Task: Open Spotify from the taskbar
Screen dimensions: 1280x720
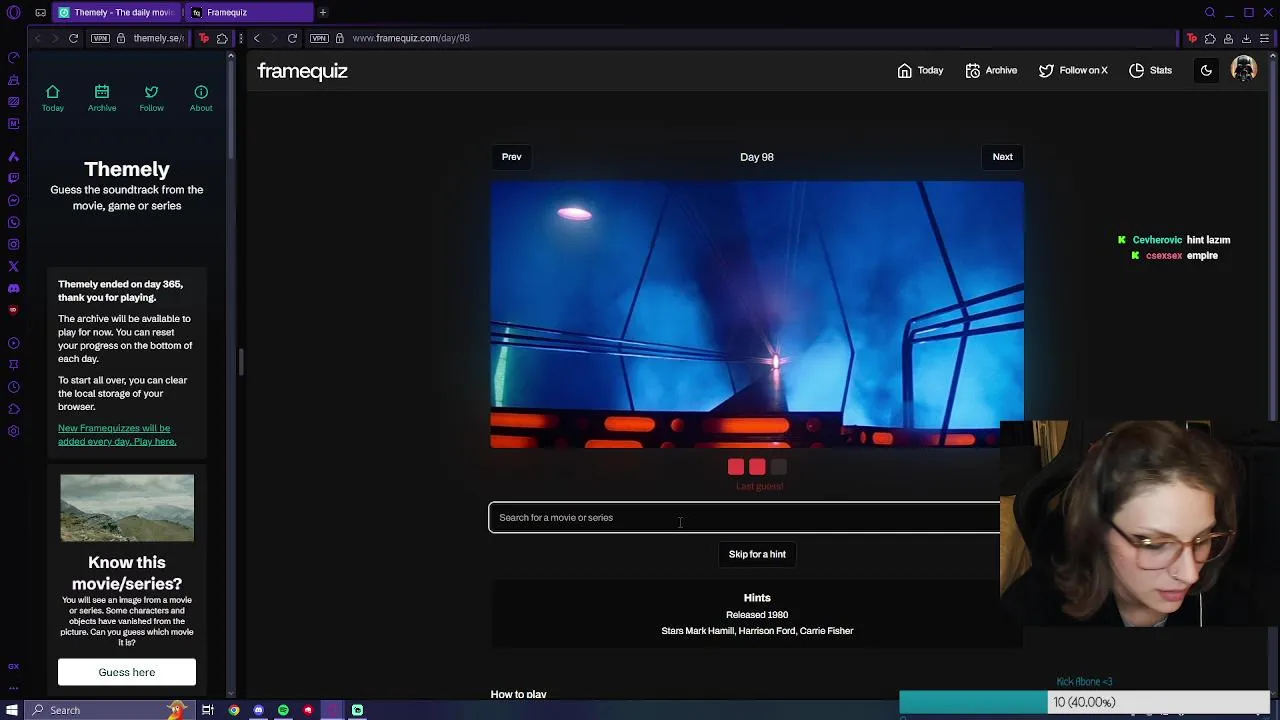Action: pos(283,710)
